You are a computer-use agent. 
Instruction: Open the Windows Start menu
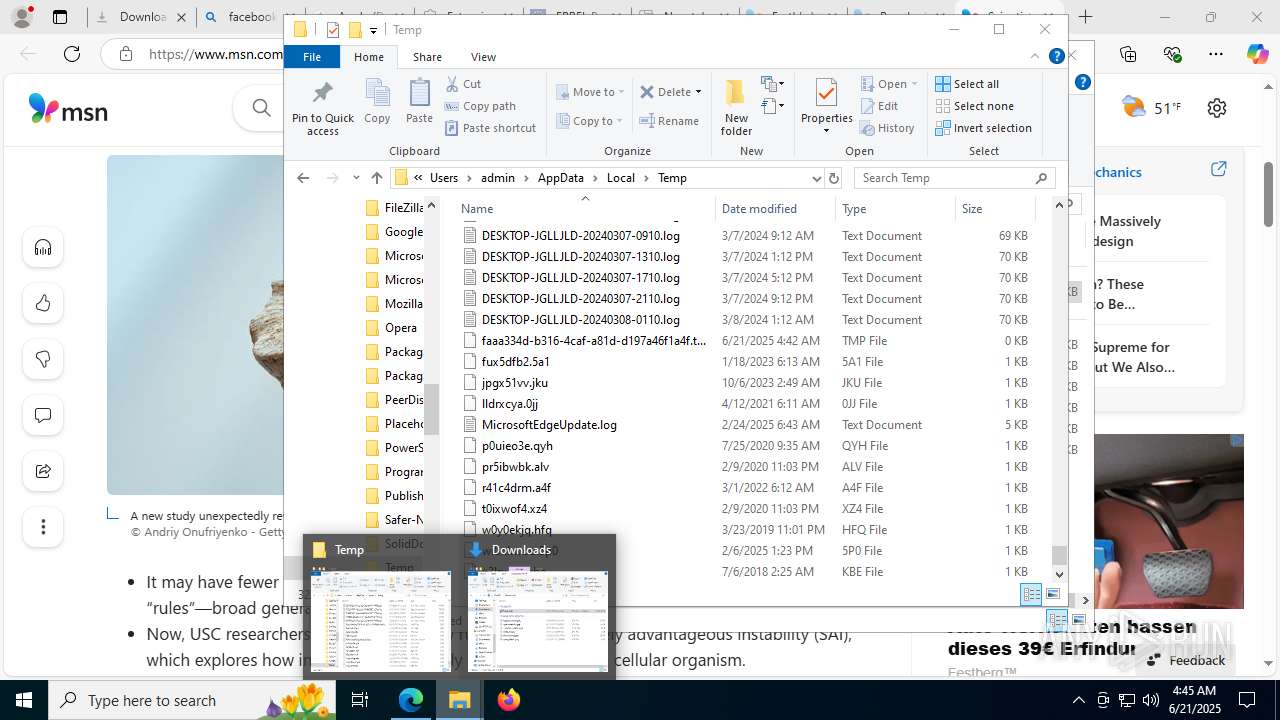(24, 700)
